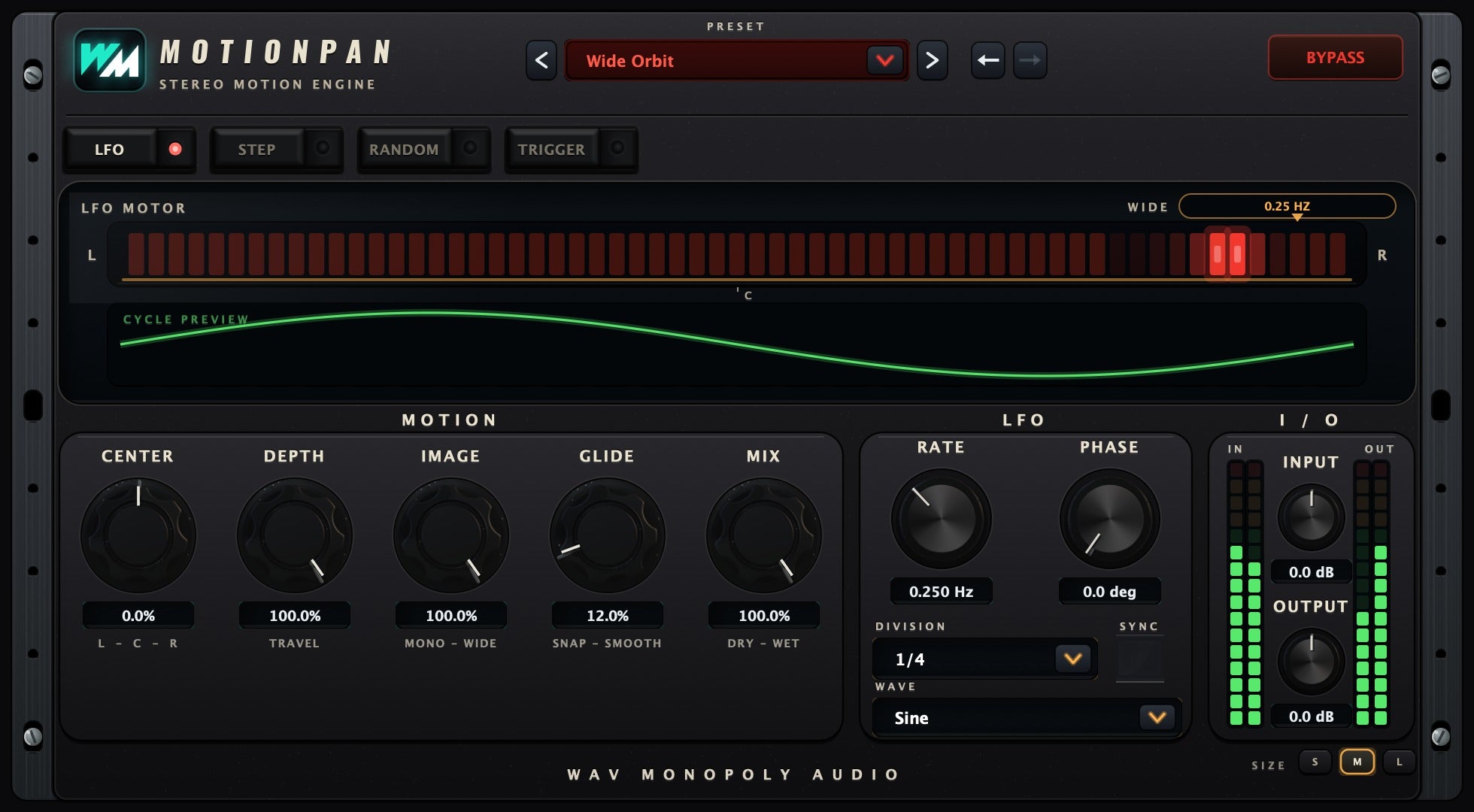1474x812 pixels.
Task: Click the CENTER 0.0% value field
Action: pos(138,616)
